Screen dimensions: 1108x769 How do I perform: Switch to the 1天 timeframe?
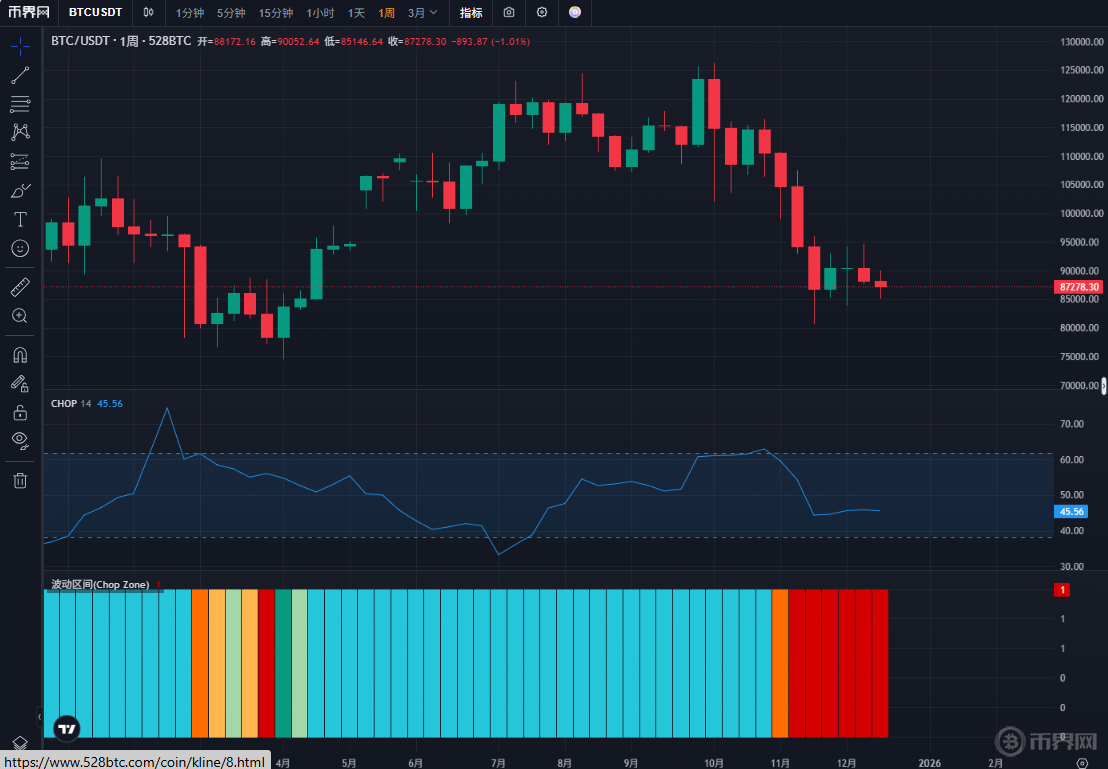356,13
